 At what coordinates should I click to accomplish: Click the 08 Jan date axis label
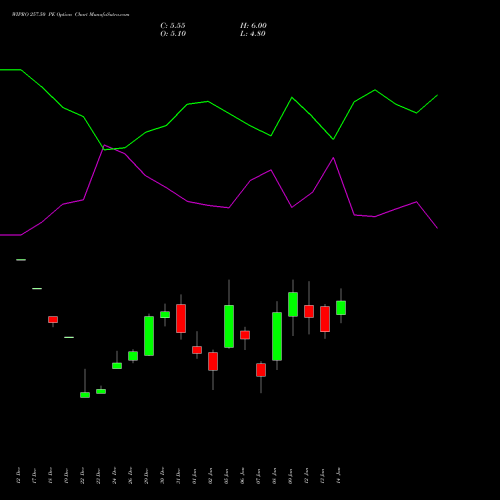274,476
